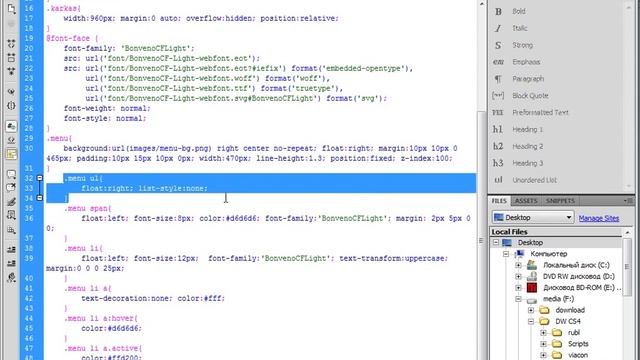
Task: Expand the Локальный диск (C:) node
Action: click(518, 265)
